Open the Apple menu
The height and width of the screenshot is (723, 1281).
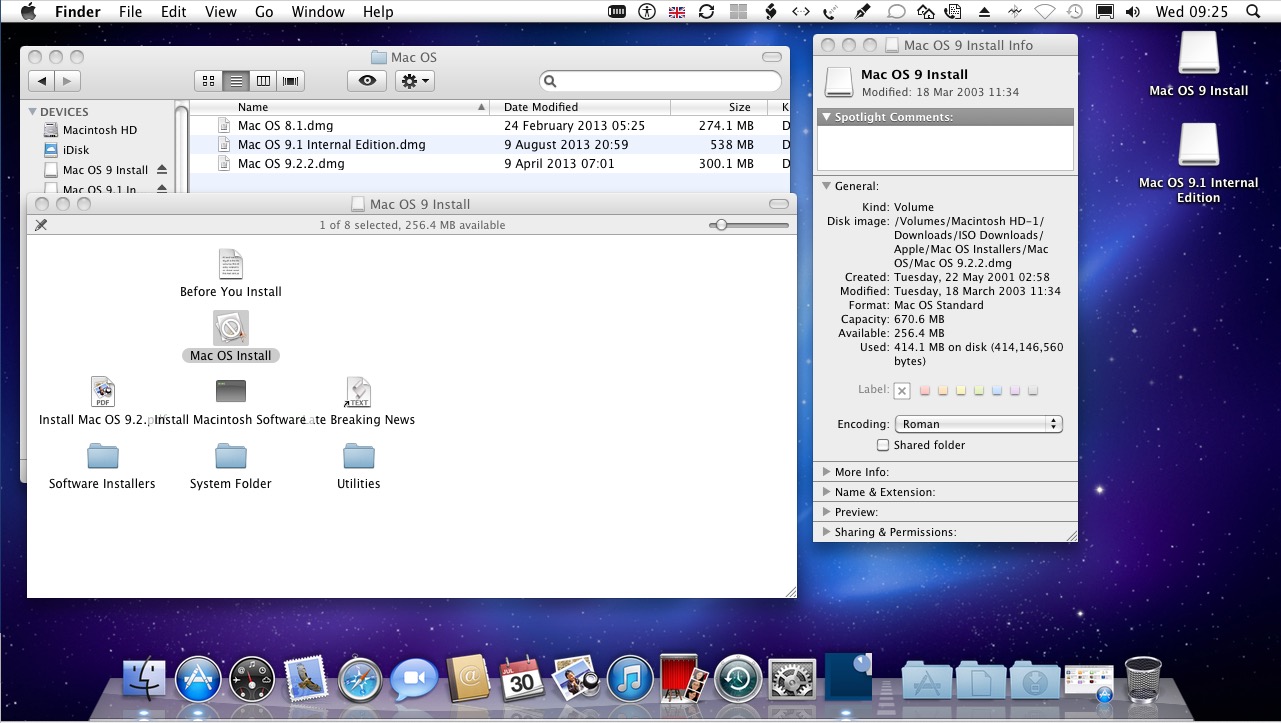coord(28,12)
